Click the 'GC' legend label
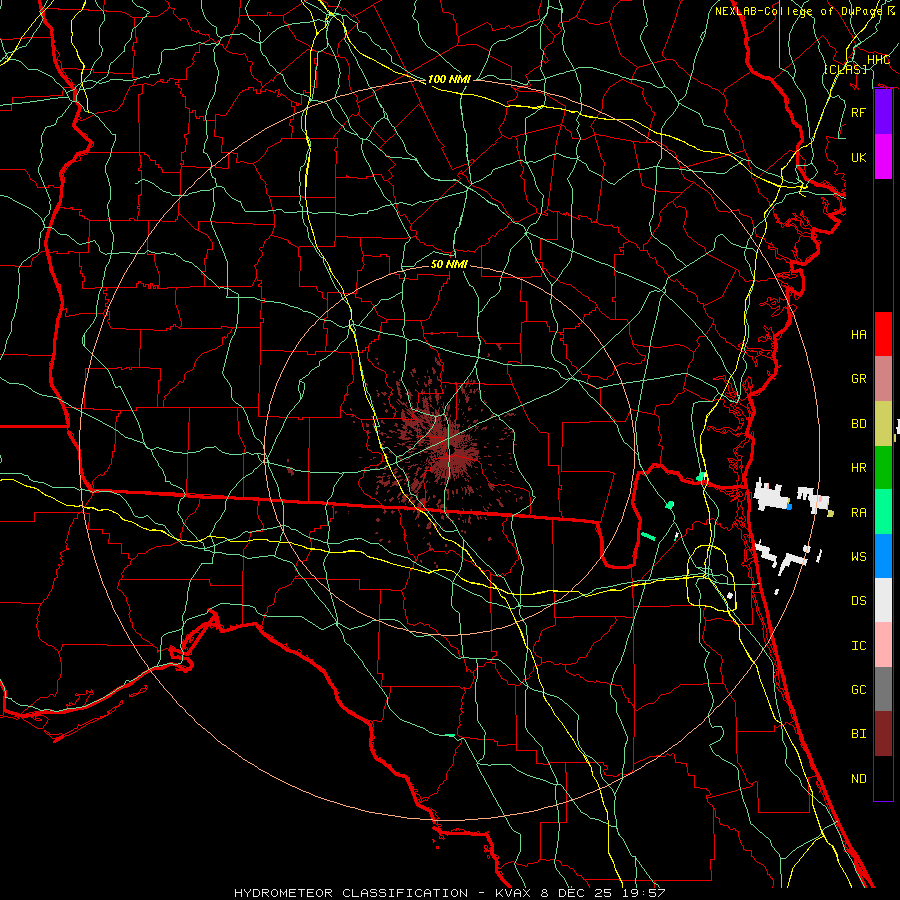The width and height of the screenshot is (900, 900). click(858, 690)
